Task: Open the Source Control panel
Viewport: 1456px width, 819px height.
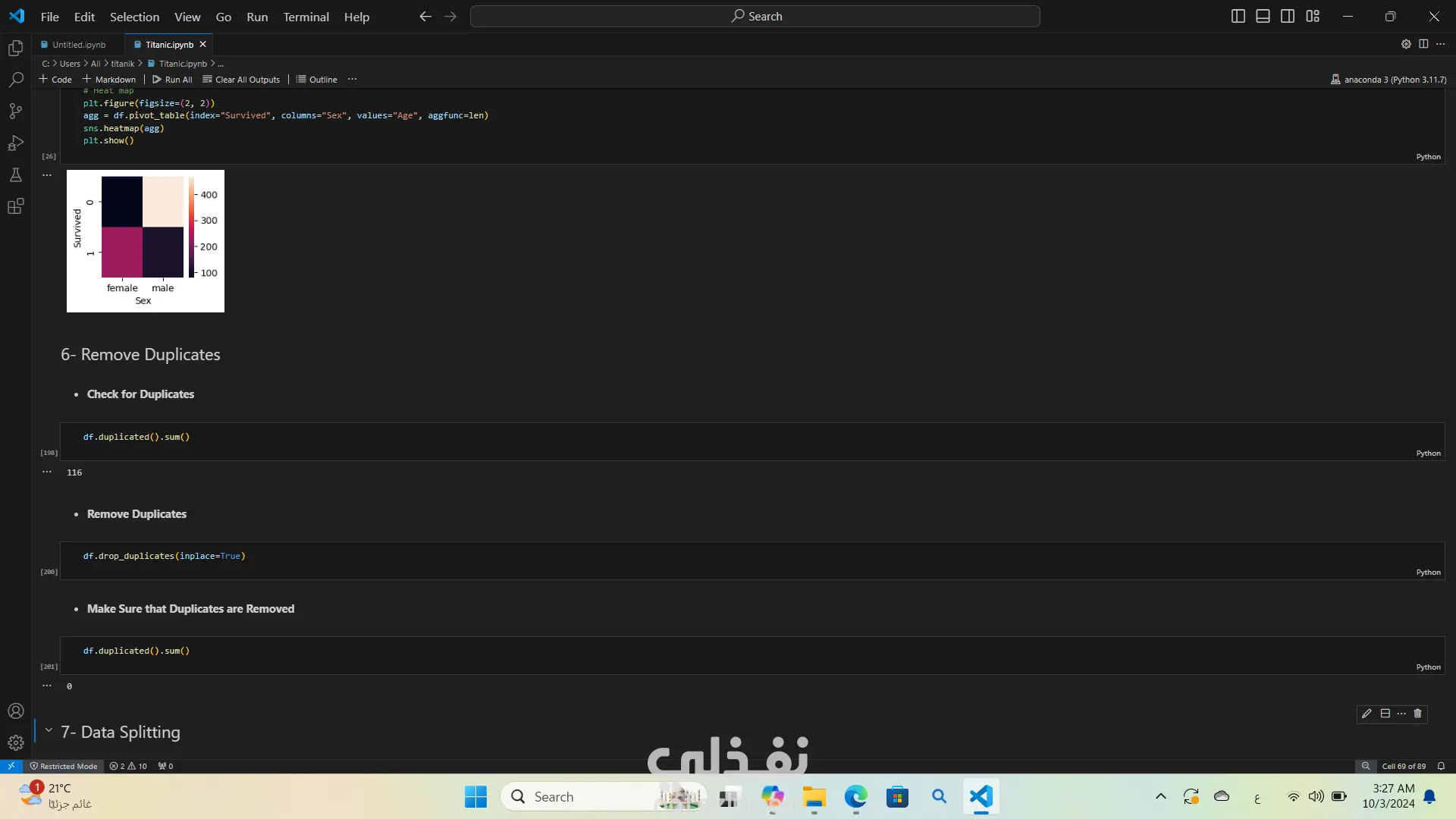Action: [x=16, y=111]
